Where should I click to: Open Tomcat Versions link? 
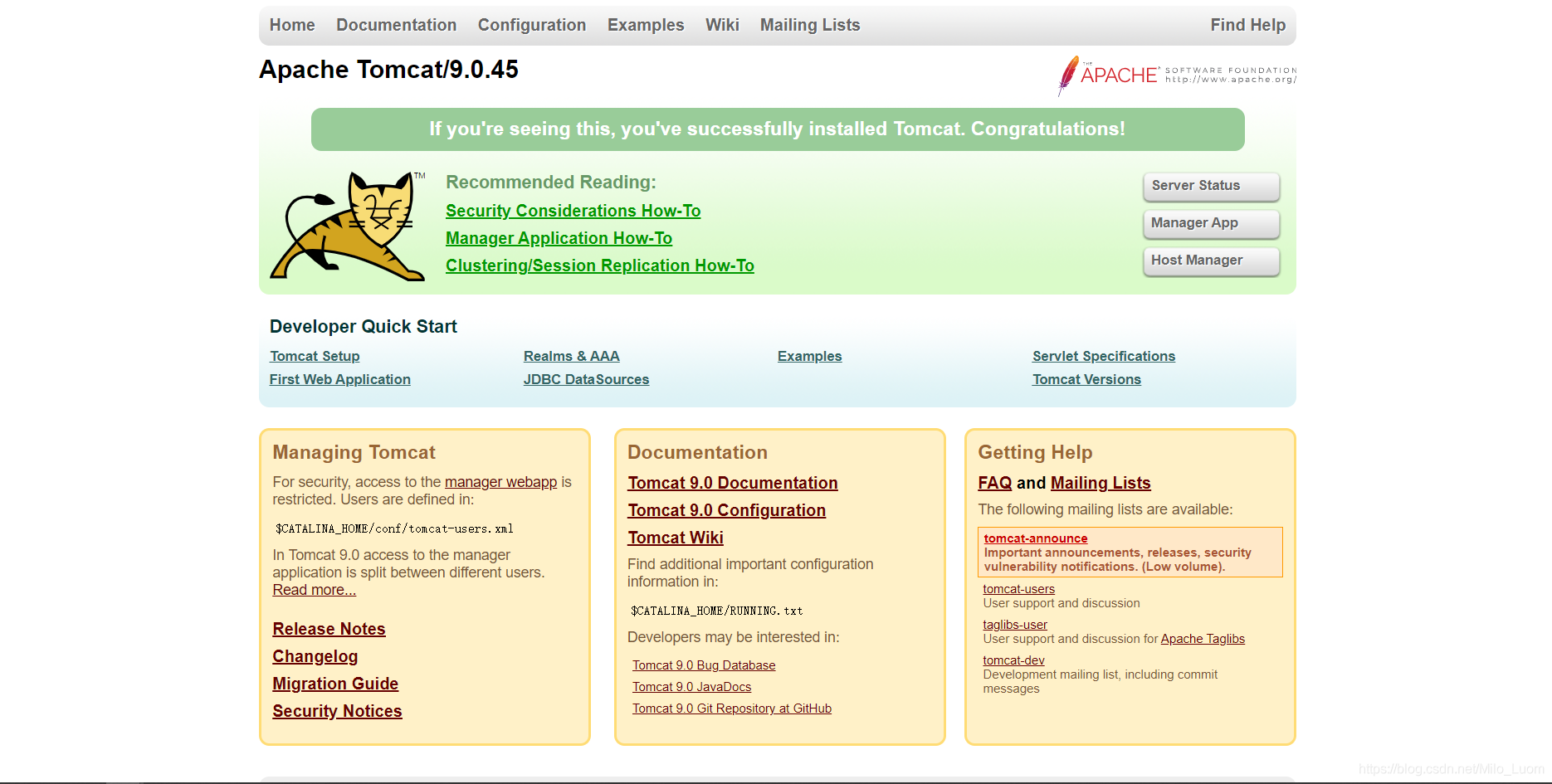tap(1086, 379)
